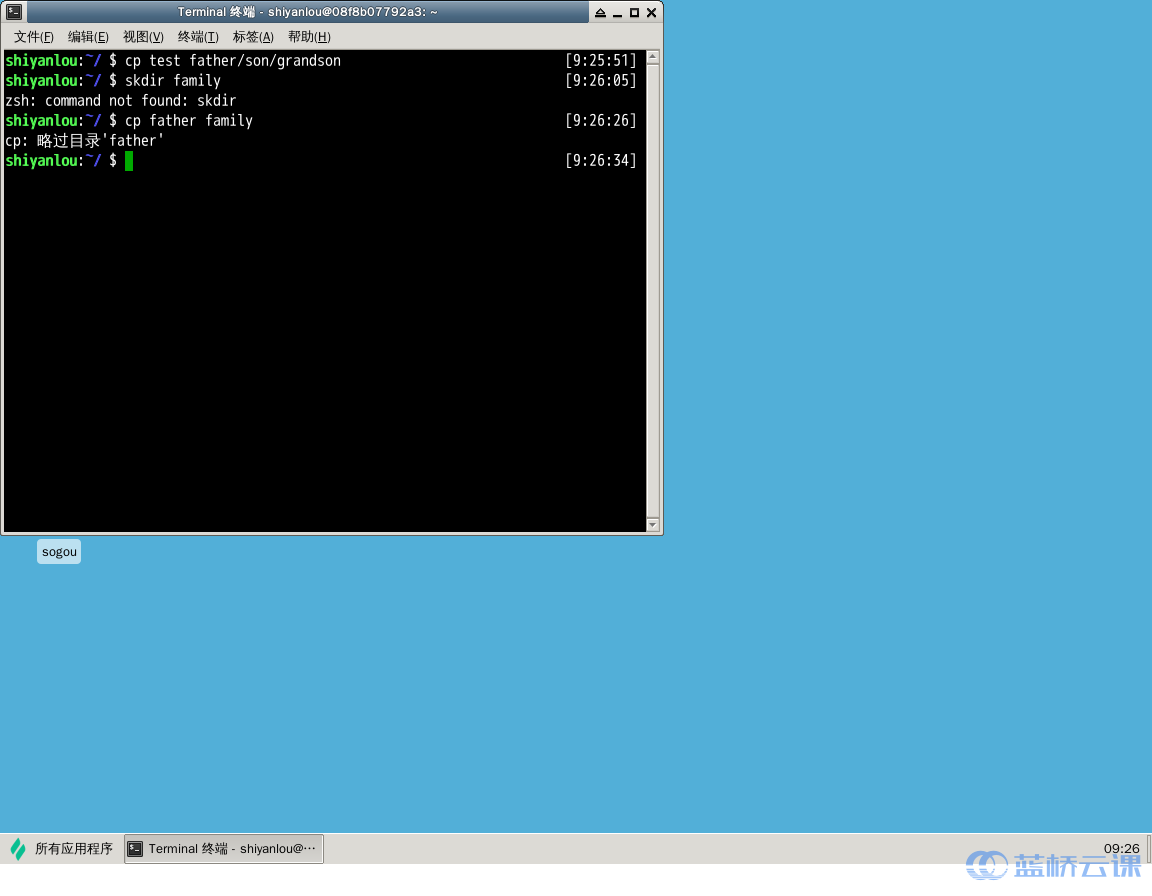Click the Terminal icon on the taskbar entry
Screen dimensions: 1152x896
pyautogui.click(x=135, y=848)
